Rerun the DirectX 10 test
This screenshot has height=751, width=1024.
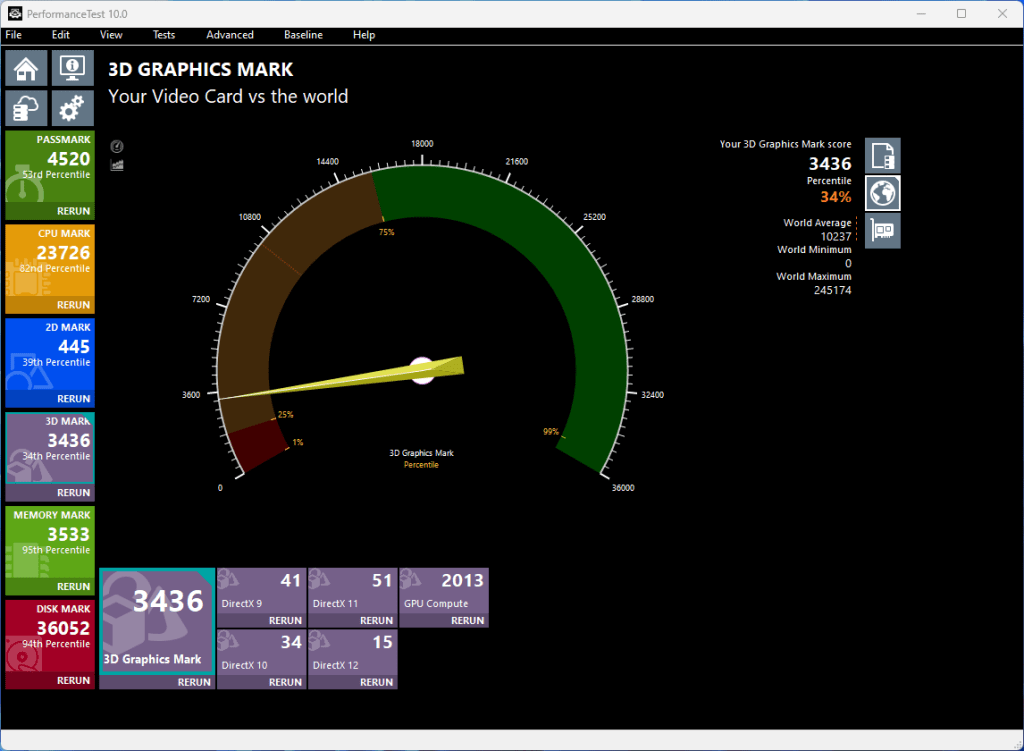(x=285, y=682)
